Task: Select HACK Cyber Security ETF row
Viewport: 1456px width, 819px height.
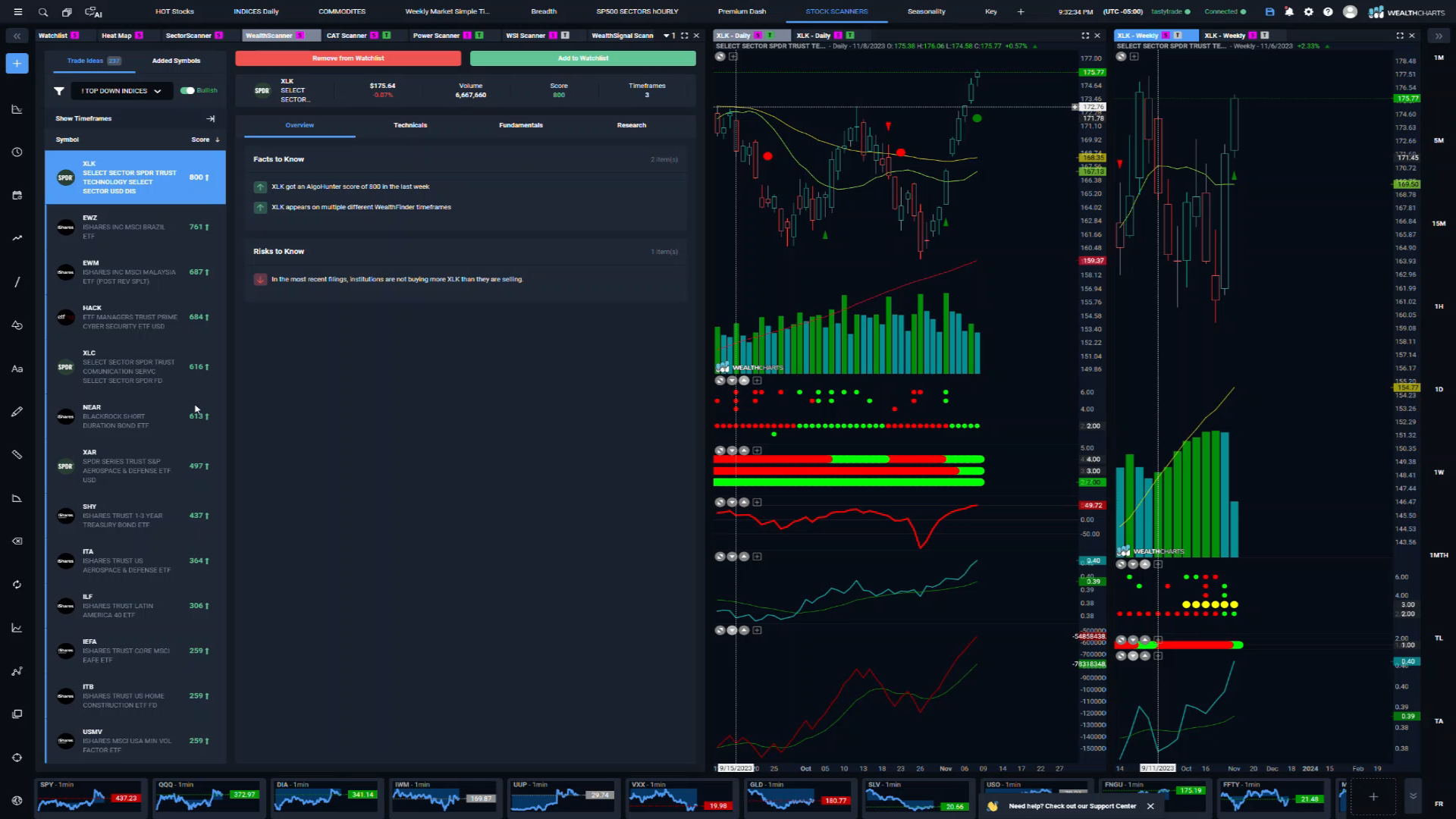Action: pyautogui.click(x=136, y=317)
